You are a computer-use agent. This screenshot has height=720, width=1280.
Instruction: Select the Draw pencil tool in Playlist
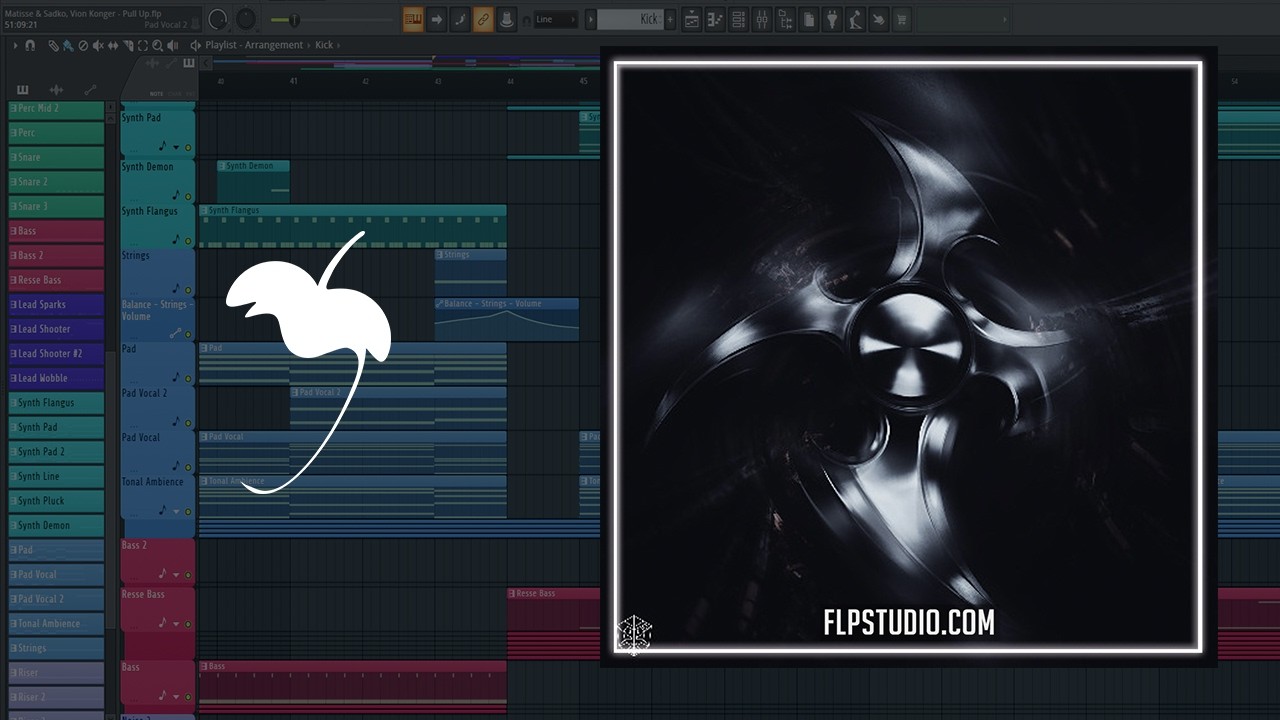tap(53, 45)
